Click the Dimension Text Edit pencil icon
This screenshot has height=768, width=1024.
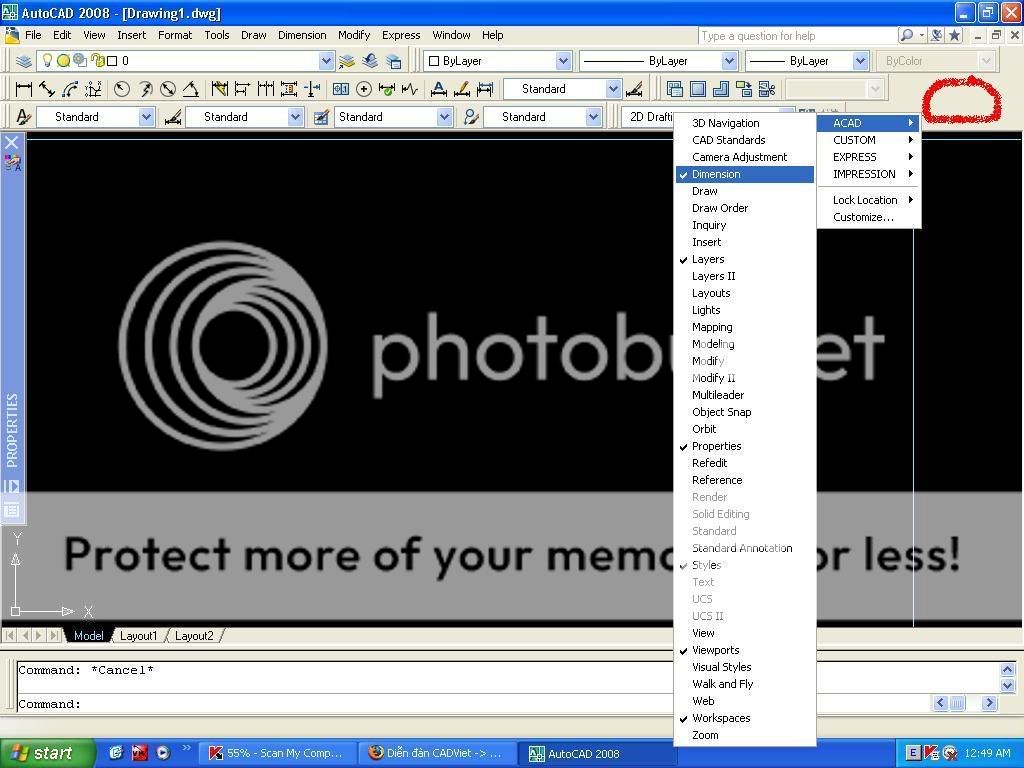coord(462,89)
